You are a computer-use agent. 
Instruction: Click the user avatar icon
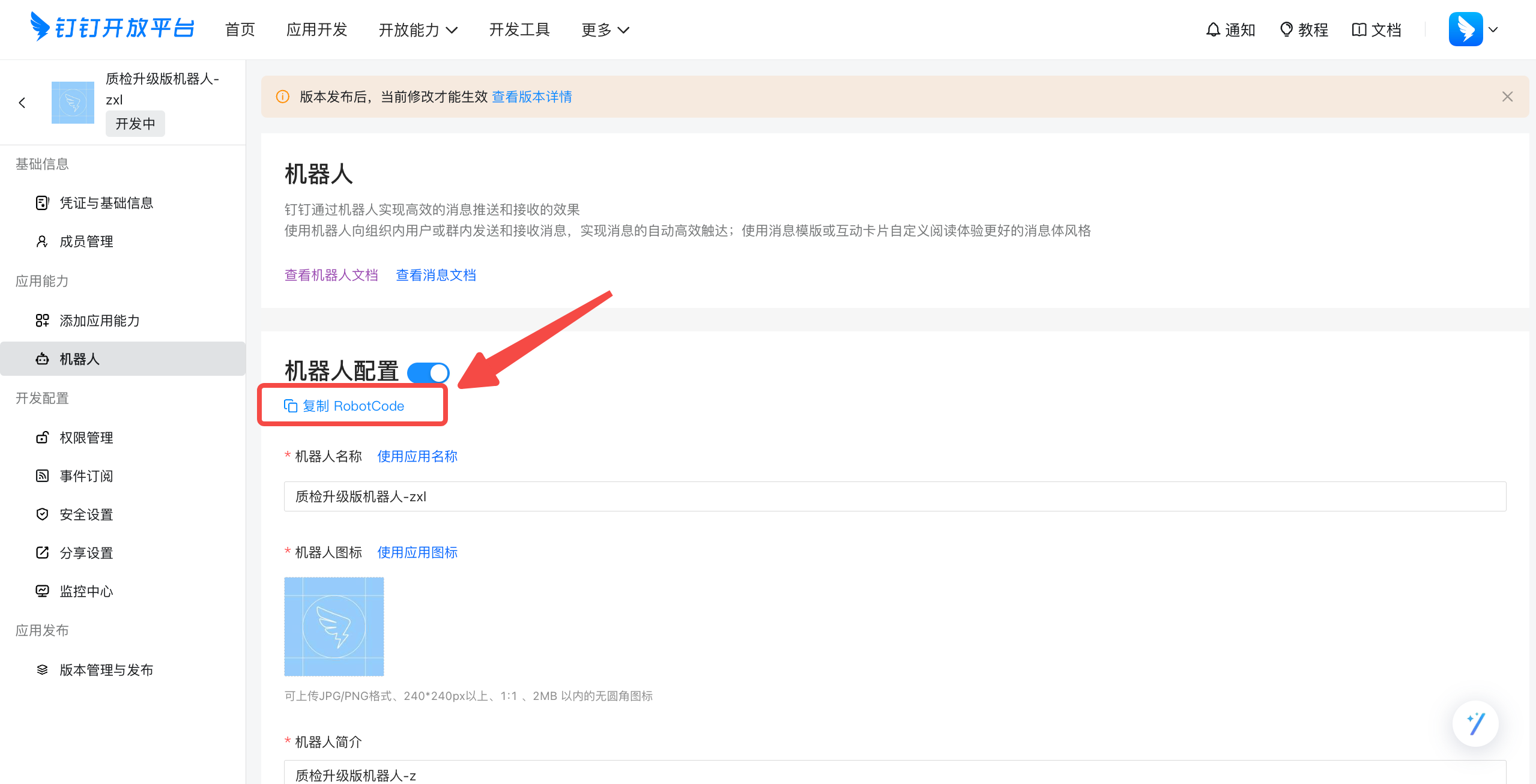click(1466, 29)
